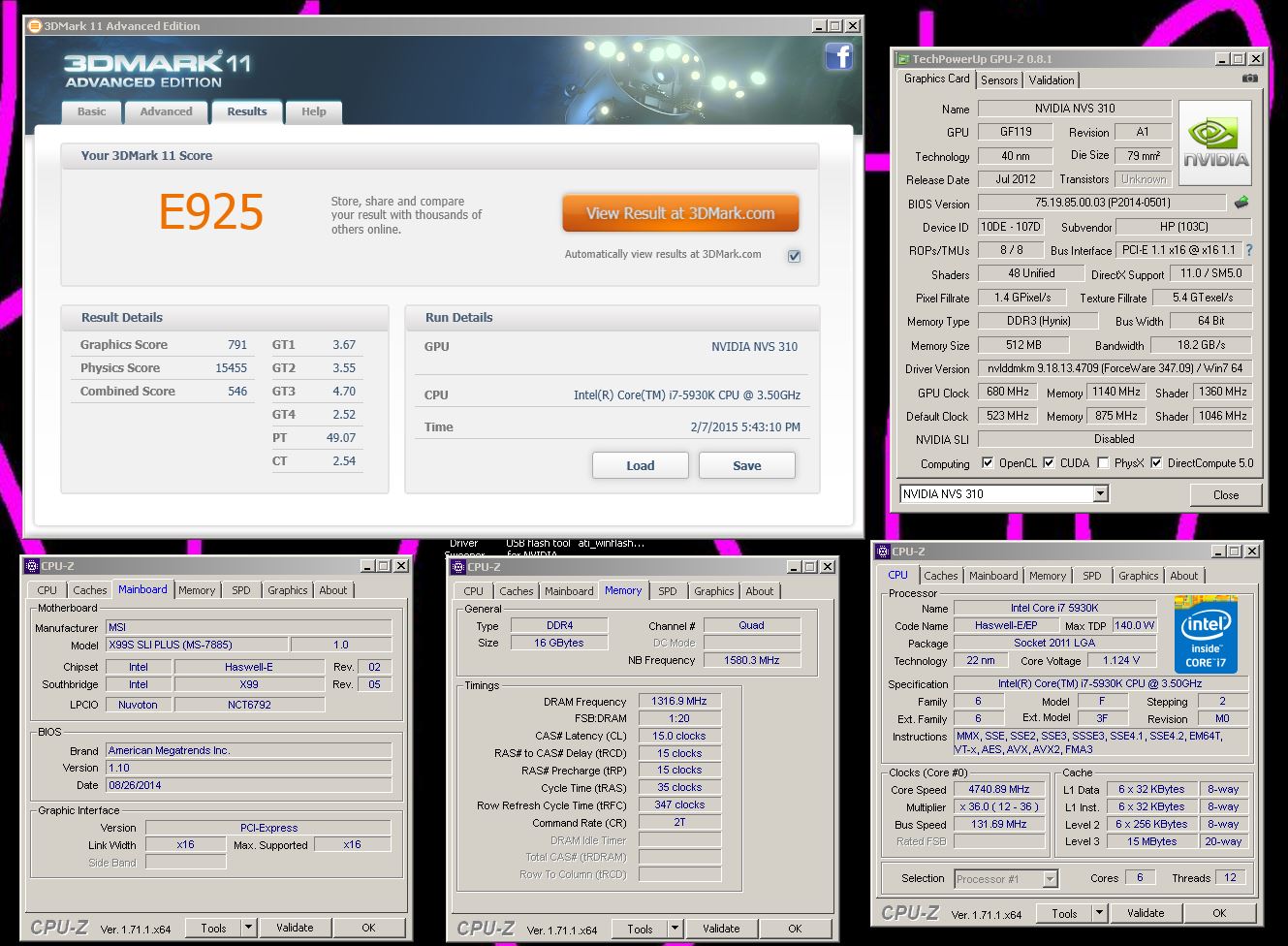Switch to the Advanced tab in 3DMark
The width and height of the screenshot is (1288, 946).
tap(166, 111)
